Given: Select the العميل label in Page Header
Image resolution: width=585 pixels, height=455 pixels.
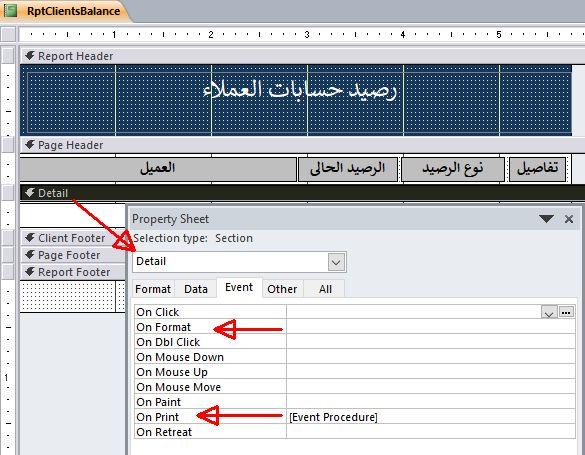Looking at the screenshot, I should (158, 169).
